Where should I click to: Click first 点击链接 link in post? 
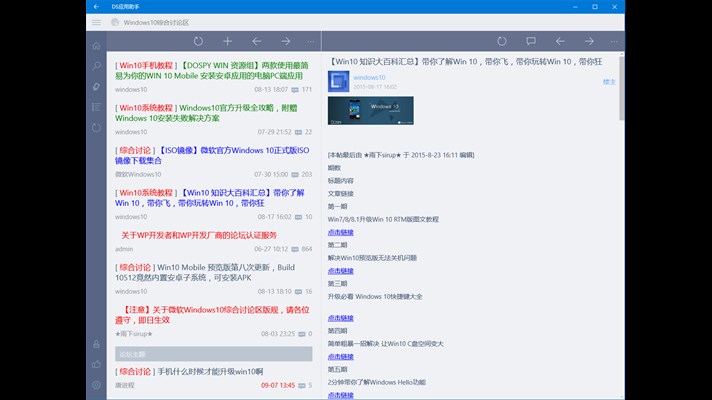coord(341,231)
